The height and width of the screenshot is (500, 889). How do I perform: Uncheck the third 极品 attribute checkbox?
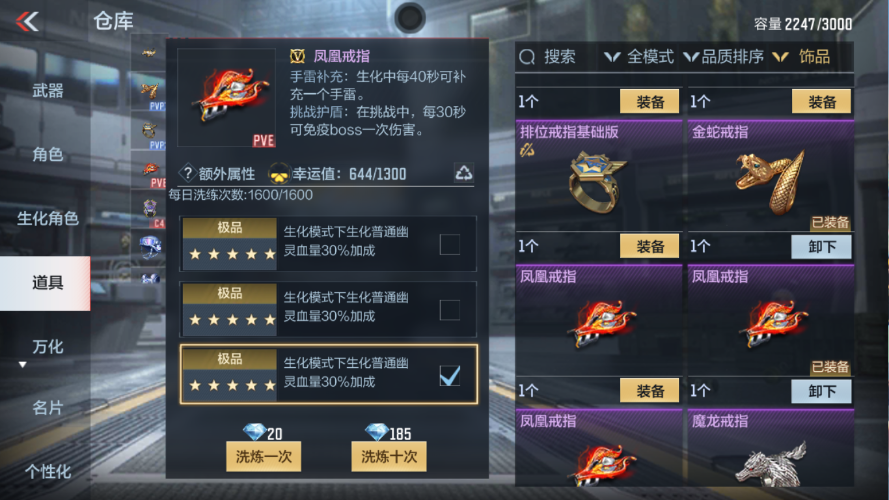[450, 376]
